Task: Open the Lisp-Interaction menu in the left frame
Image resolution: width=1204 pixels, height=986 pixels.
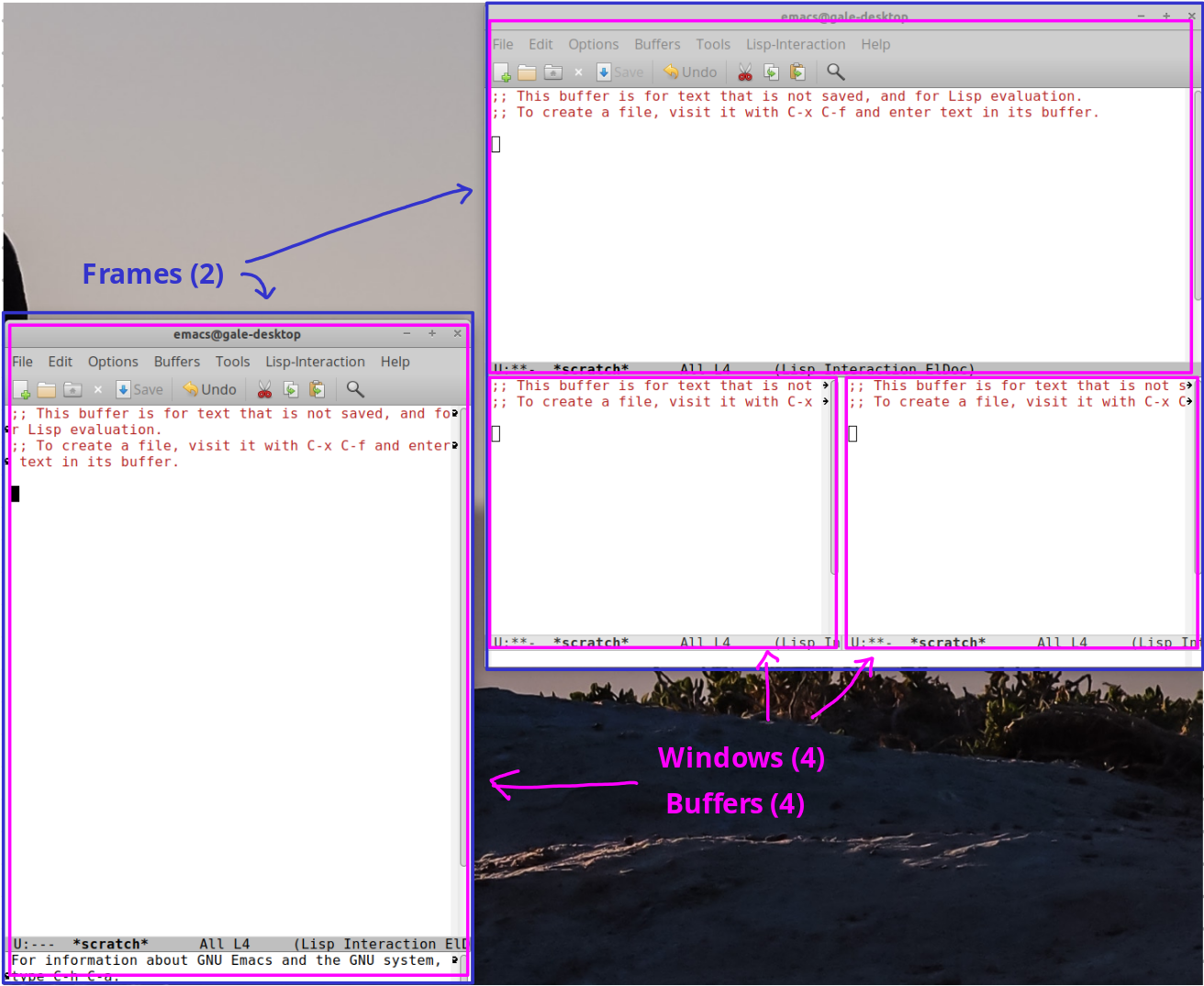Action: click(x=315, y=362)
